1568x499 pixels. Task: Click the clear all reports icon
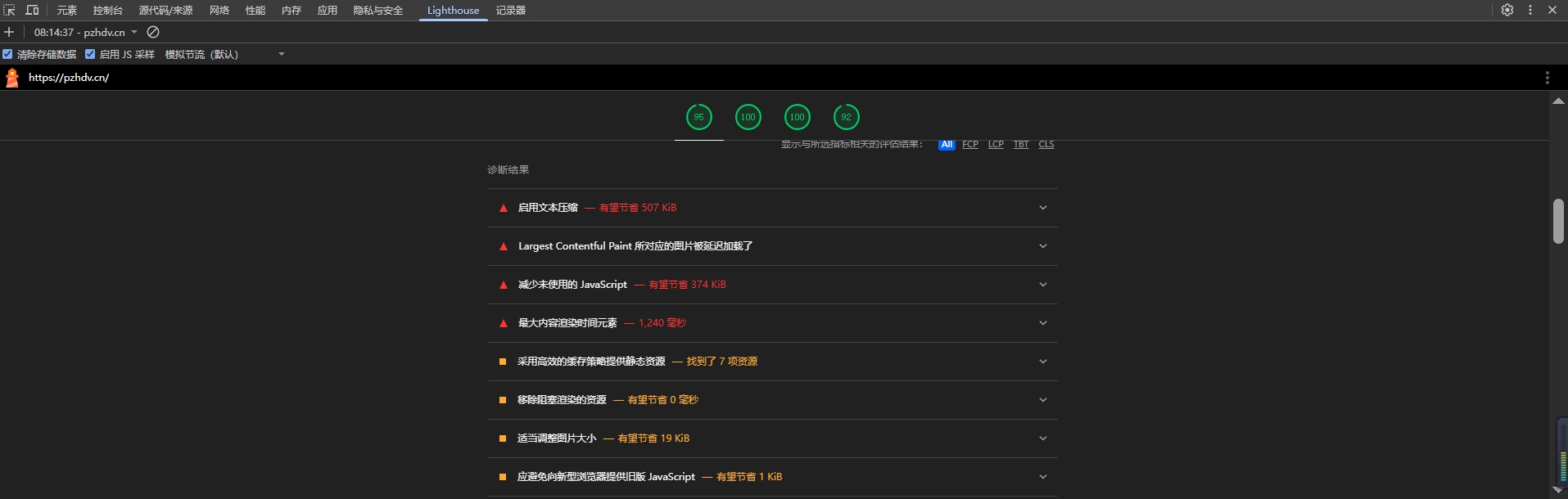click(153, 33)
